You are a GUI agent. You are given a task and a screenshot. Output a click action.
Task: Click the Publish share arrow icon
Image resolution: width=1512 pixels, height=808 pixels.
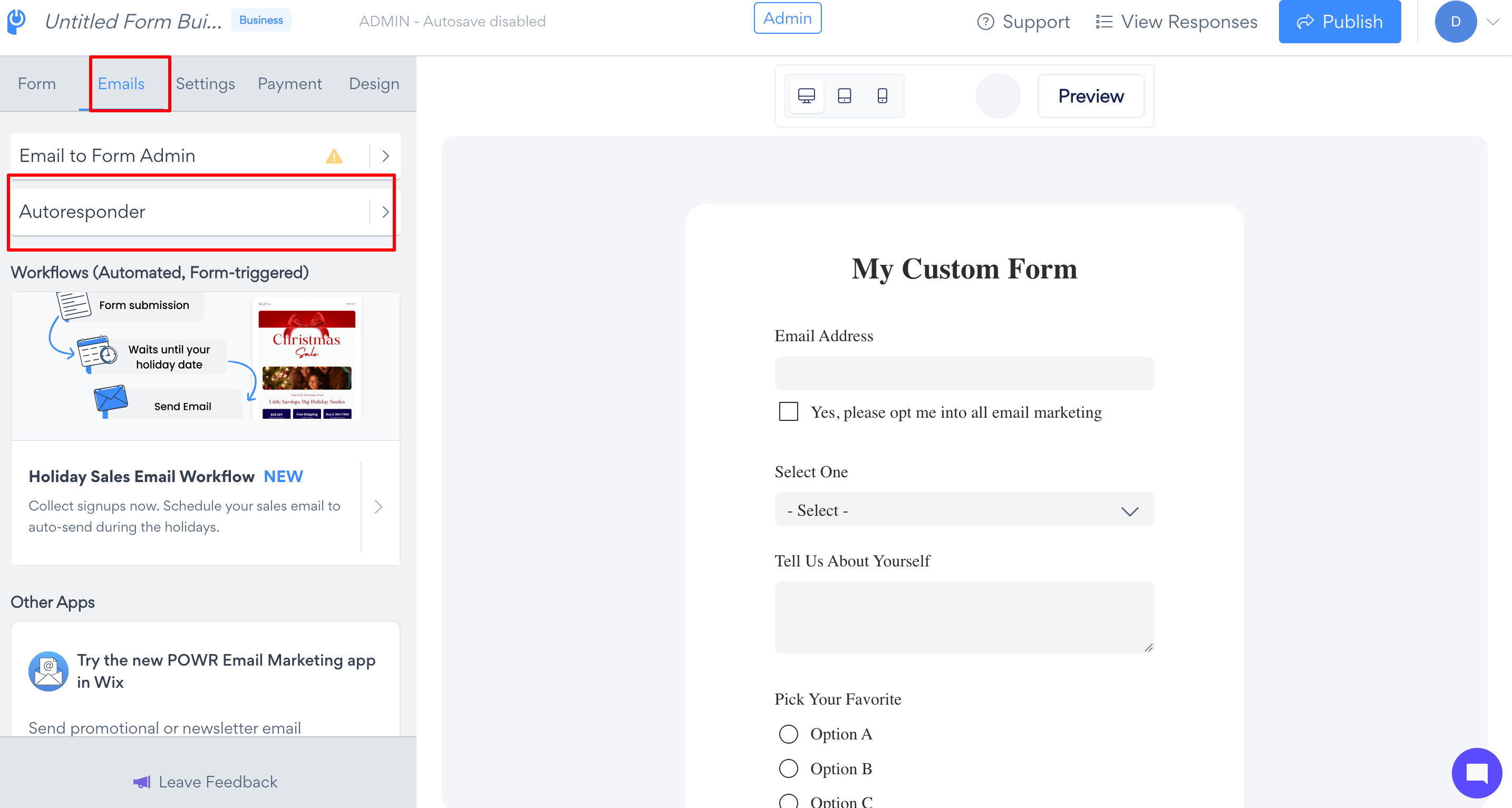click(1305, 22)
